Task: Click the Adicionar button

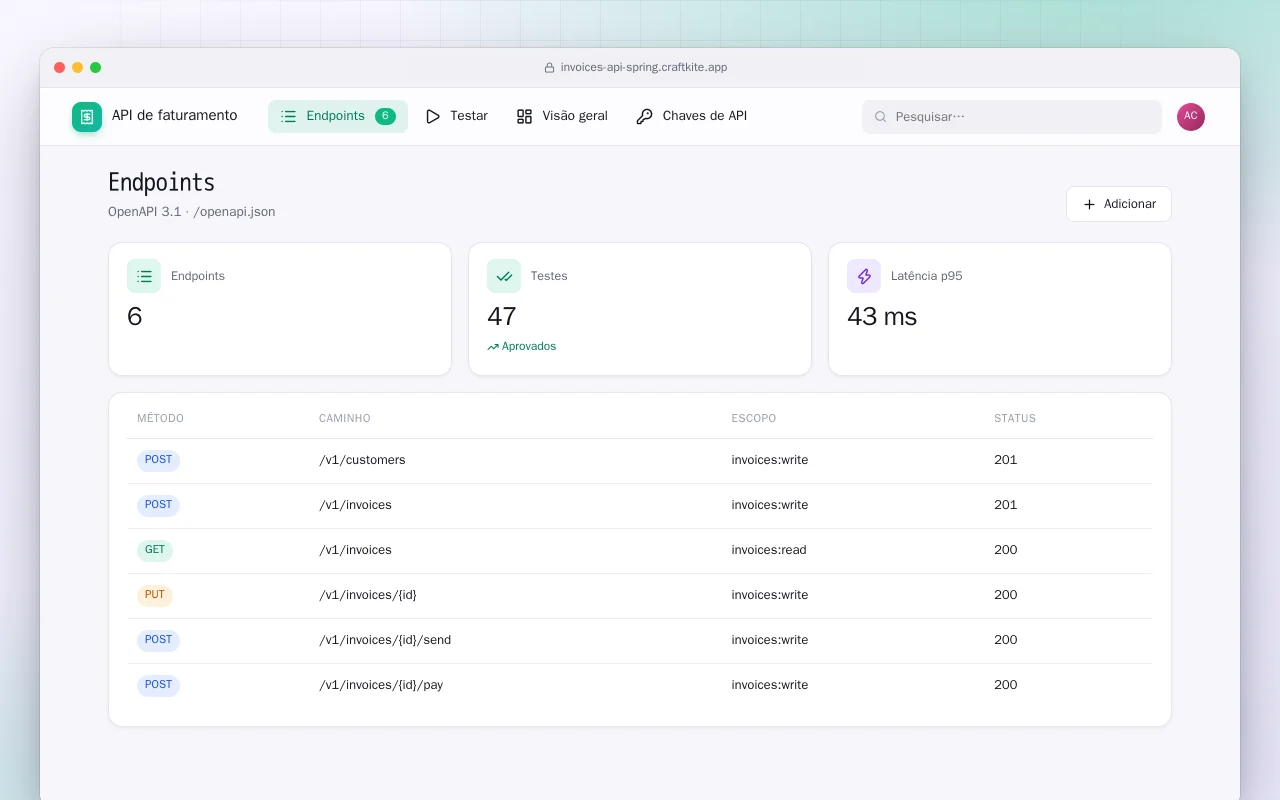Action: pyautogui.click(x=1119, y=204)
